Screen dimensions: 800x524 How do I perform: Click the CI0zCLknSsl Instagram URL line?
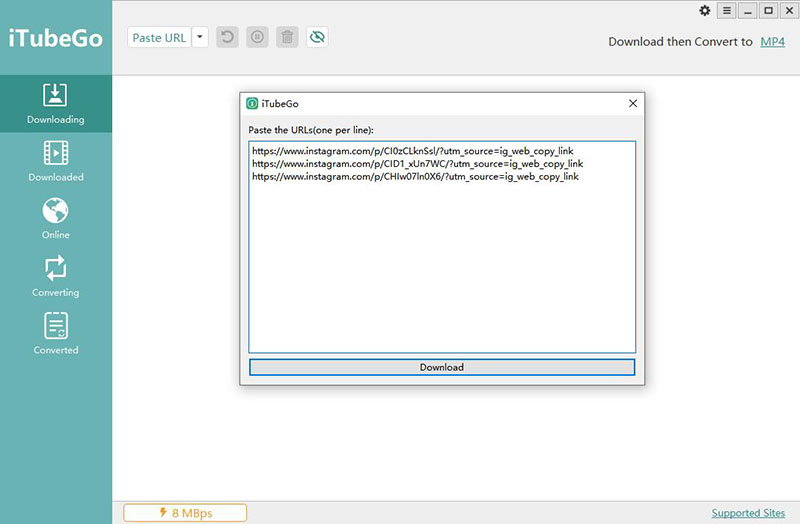coord(413,151)
